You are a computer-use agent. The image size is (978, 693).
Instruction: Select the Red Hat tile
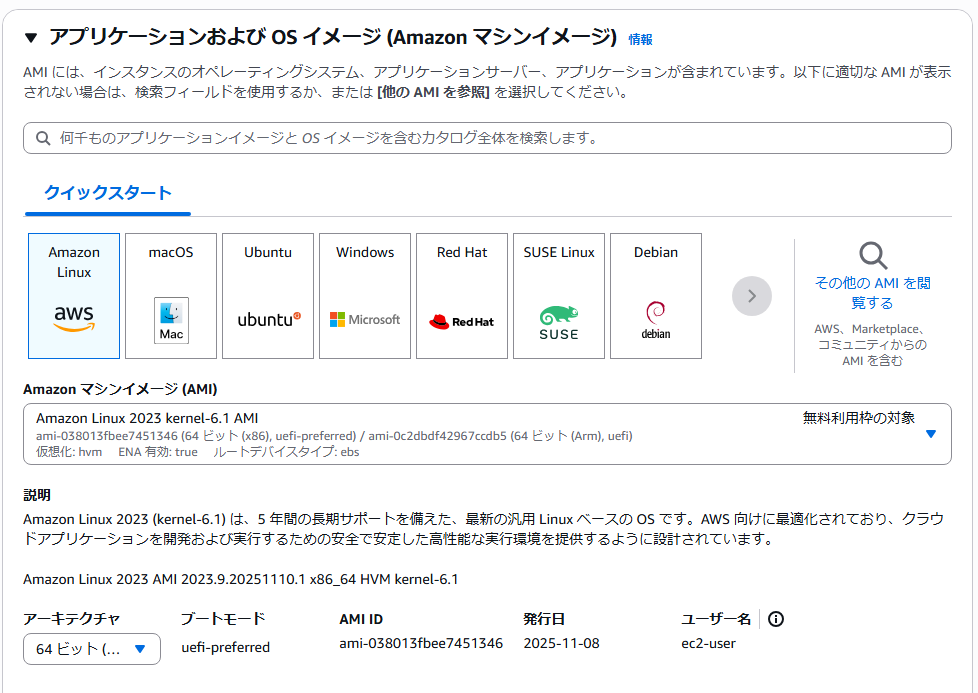click(x=462, y=296)
